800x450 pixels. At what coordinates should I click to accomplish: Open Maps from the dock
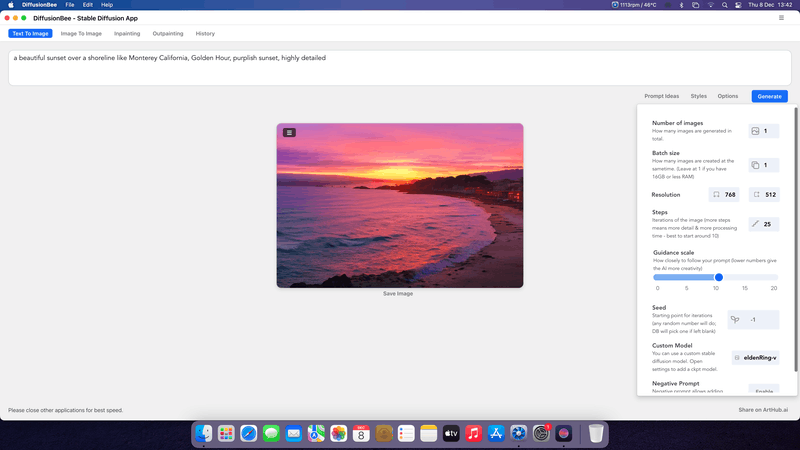tap(316, 434)
